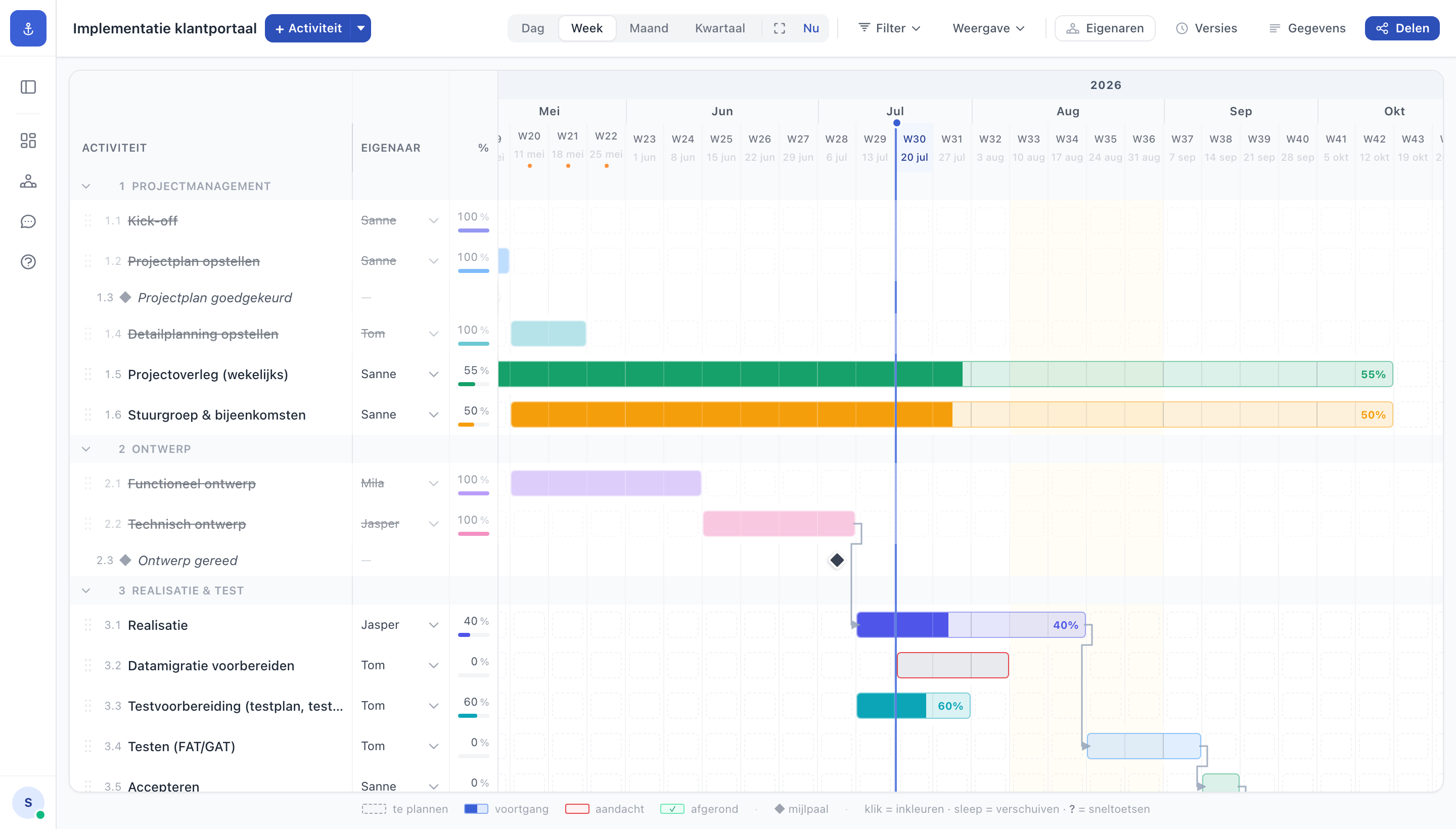
Task: Open the chat messages sidebar icon
Action: 28,221
